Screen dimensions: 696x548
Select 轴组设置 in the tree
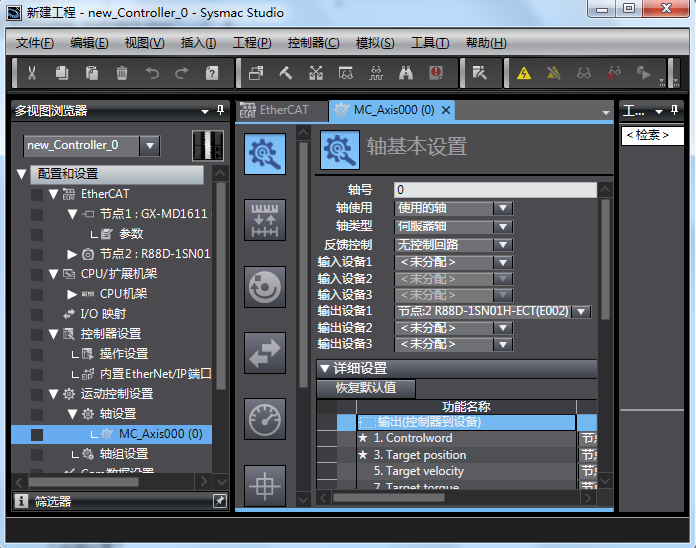click(x=124, y=454)
